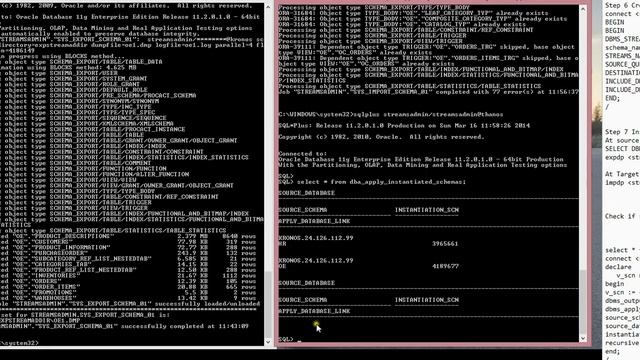Click 'SCHEMA_EXPORT/SYSTEM_GRANT' in the left console
The image size is (640, 360).
point(98,78)
